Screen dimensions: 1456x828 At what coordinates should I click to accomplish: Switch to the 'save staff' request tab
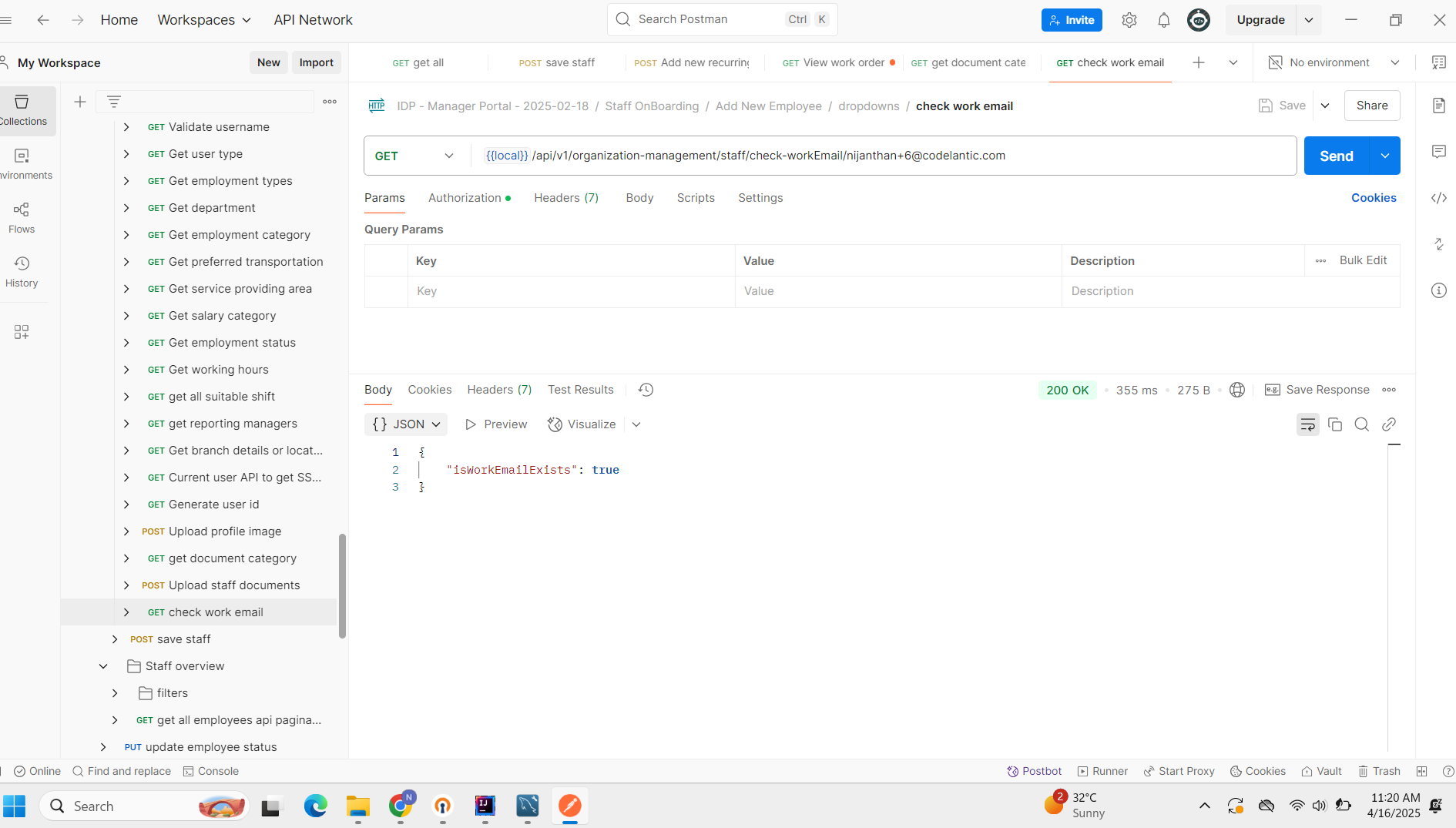(x=557, y=62)
